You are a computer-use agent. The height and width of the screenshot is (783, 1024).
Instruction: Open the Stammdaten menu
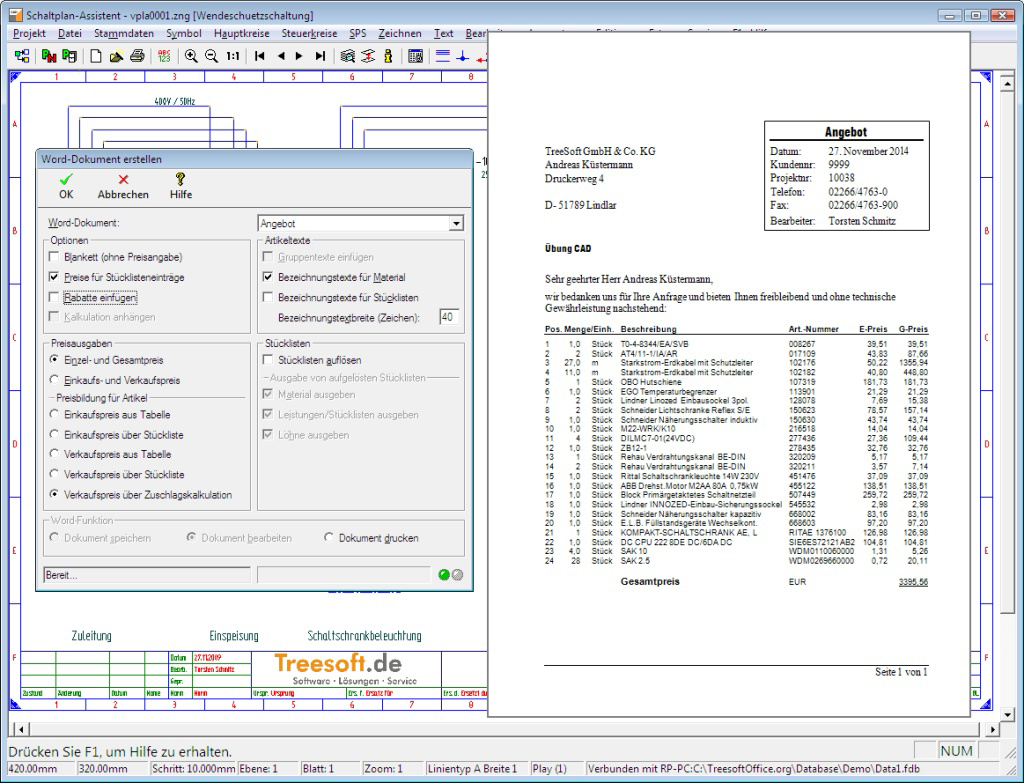pyautogui.click(x=123, y=33)
